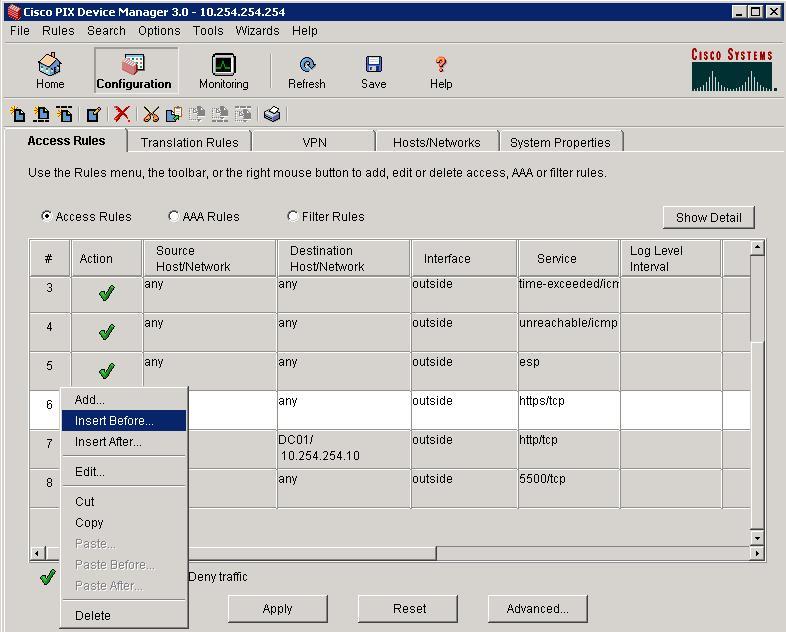Viewport: 786px width, 632px height.
Task: Click the horizontal scrollbar right arrow
Action: coord(757,553)
